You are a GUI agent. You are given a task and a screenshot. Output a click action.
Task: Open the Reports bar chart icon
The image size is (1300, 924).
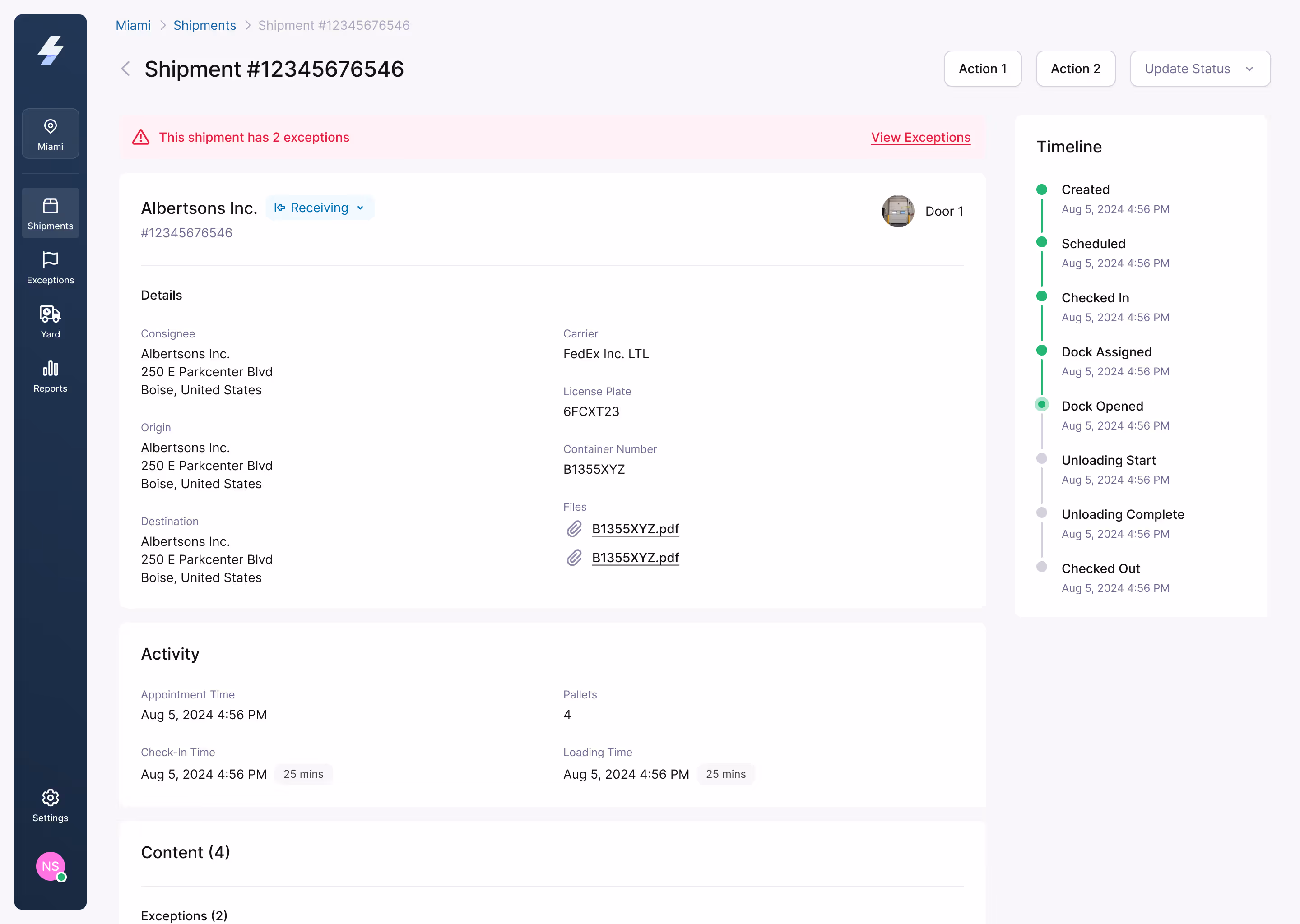pos(50,368)
